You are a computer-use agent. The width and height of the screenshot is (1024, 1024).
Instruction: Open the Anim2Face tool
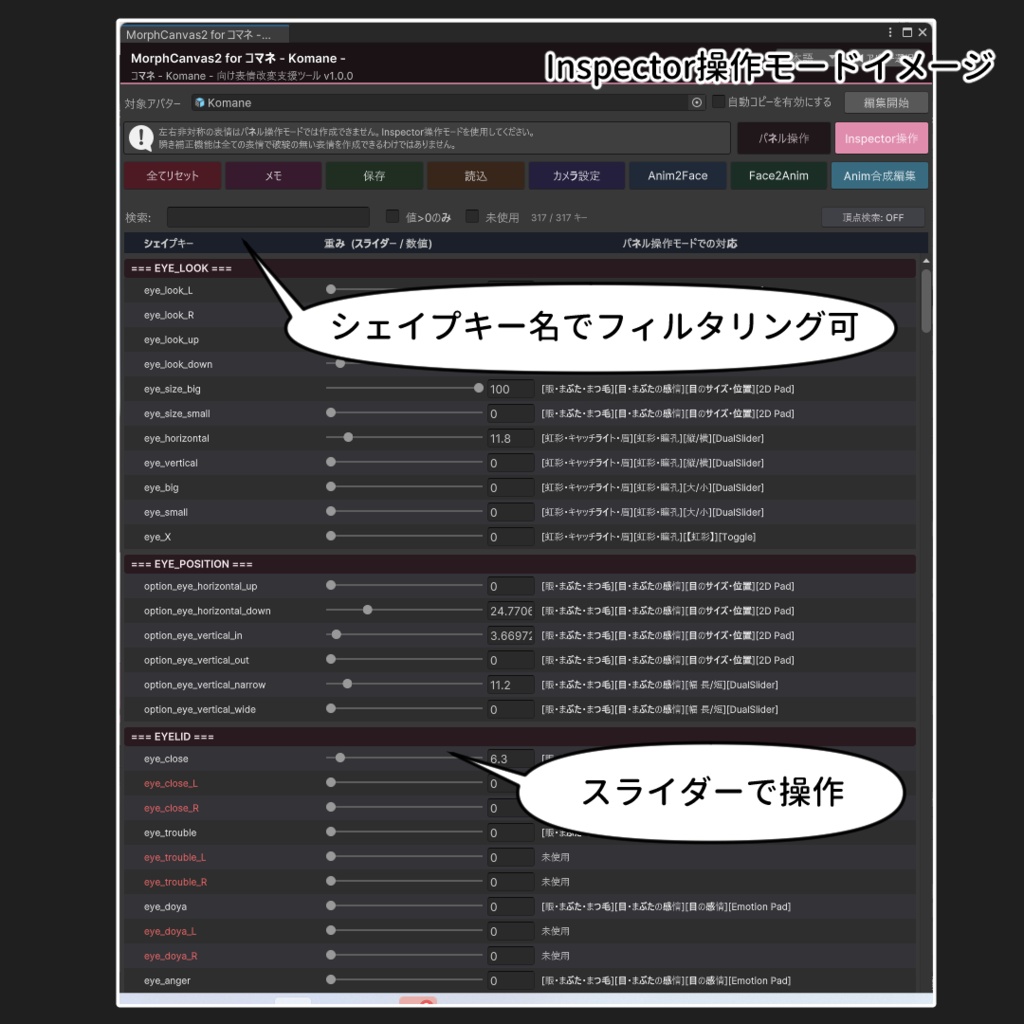click(x=677, y=176)
